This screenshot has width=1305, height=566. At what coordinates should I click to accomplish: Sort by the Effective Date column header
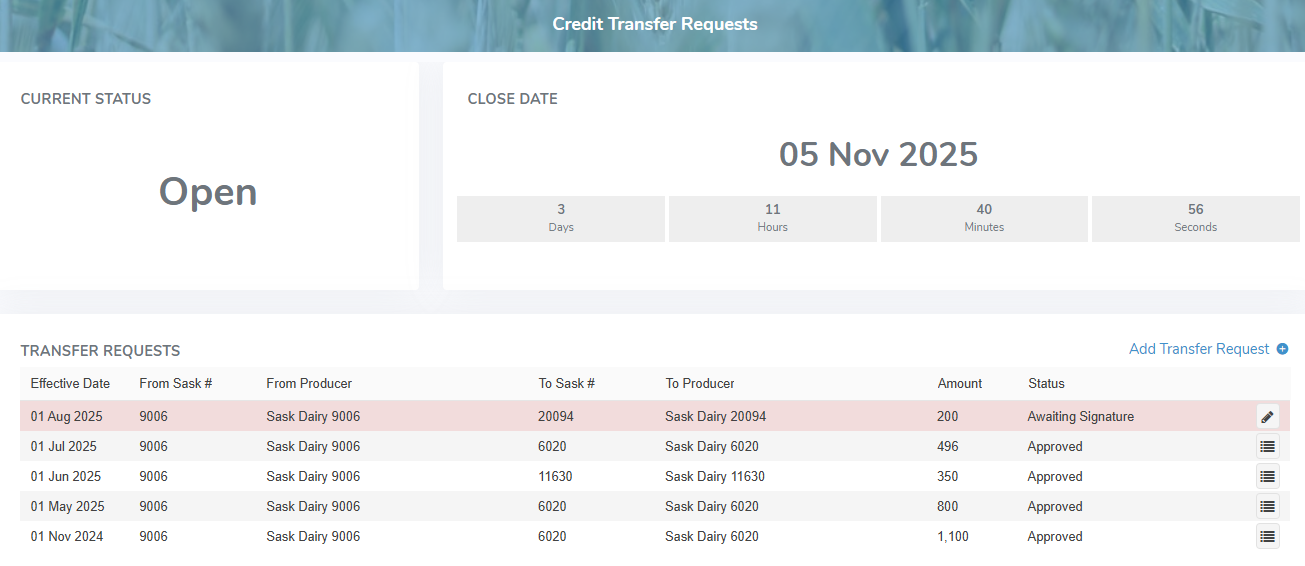70,384
